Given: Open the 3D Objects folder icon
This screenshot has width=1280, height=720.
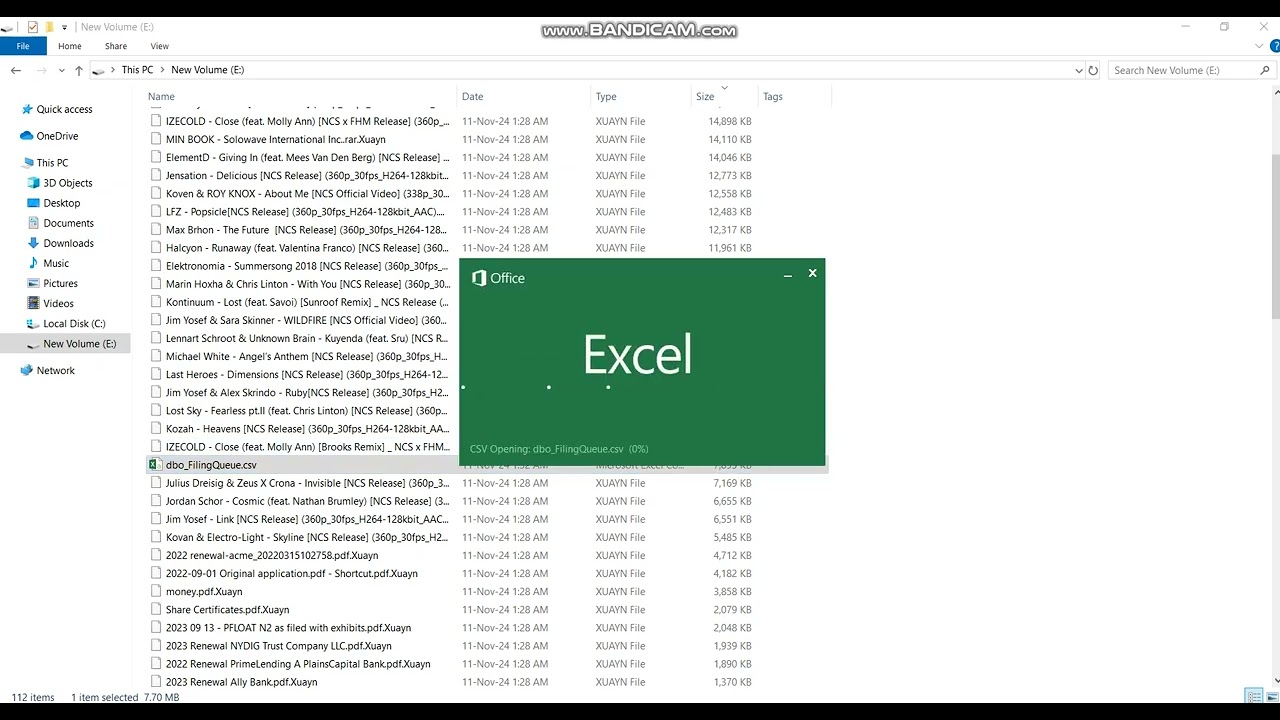Looking at the screenshot, I should coord(33,183).
